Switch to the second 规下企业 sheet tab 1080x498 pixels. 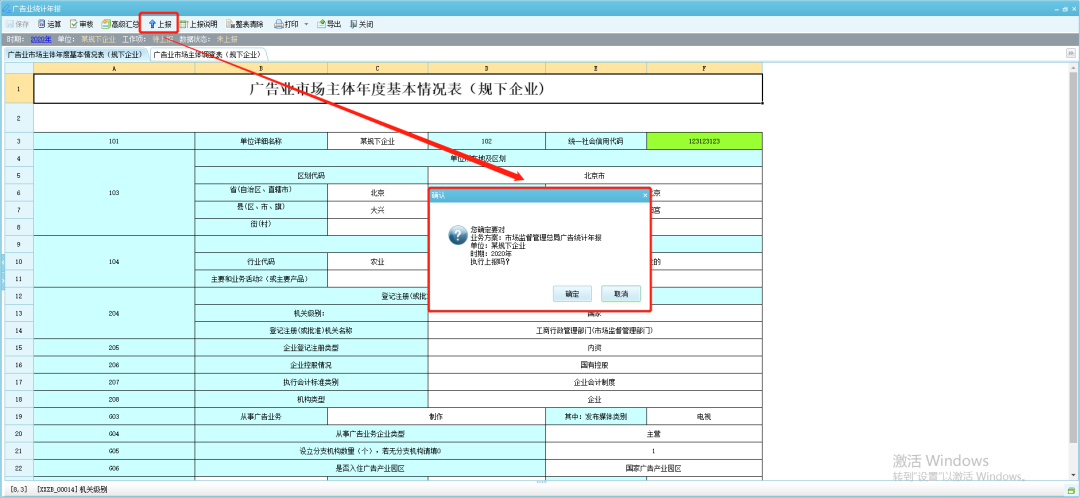(x=207, y=54)
